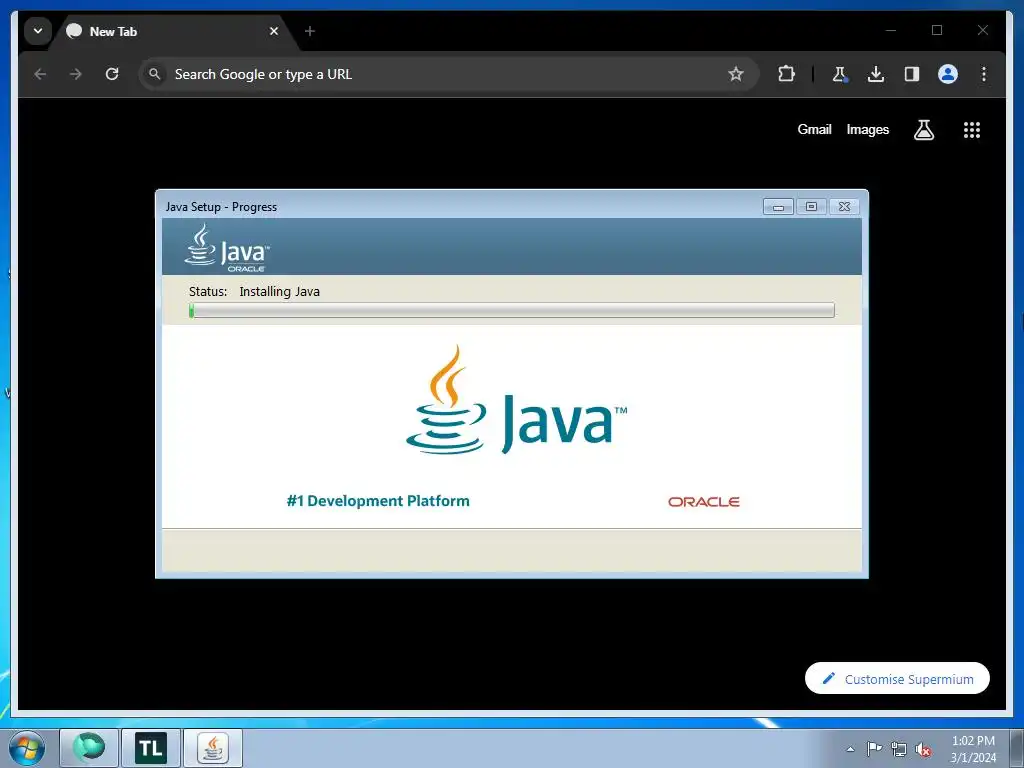Open Chrome Labs flask icon in toolbar
The height and width of the screenshot is (768, 1024).
[840, 74]
